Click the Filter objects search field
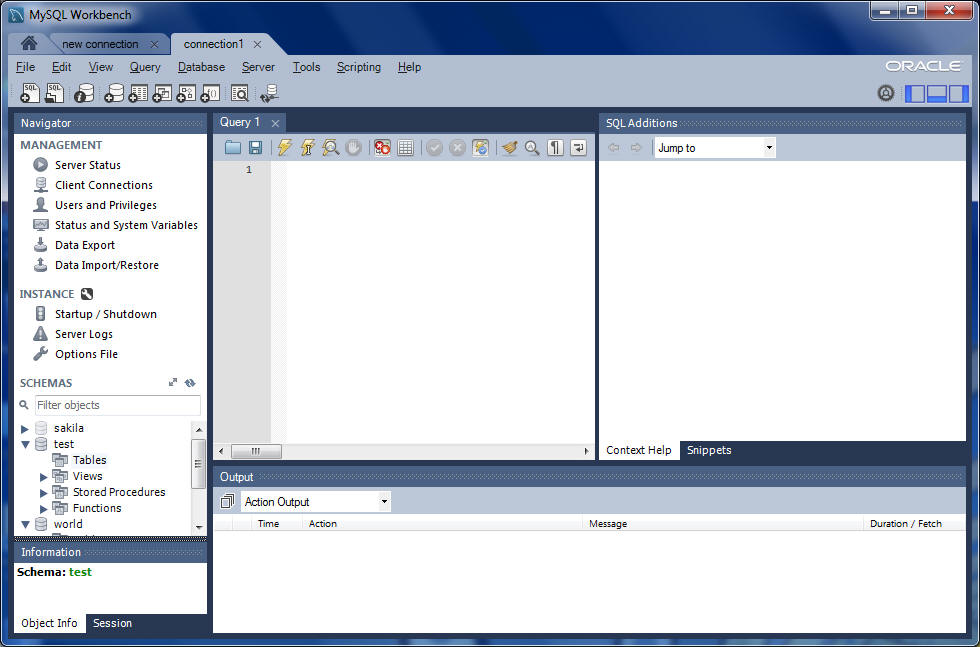Viewport: 980px width, 647px height. 118,405
